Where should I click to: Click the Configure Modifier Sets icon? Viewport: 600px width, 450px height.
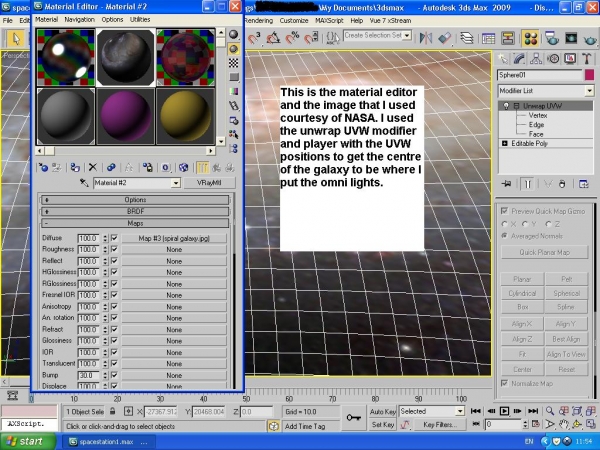tap(584, 184)
